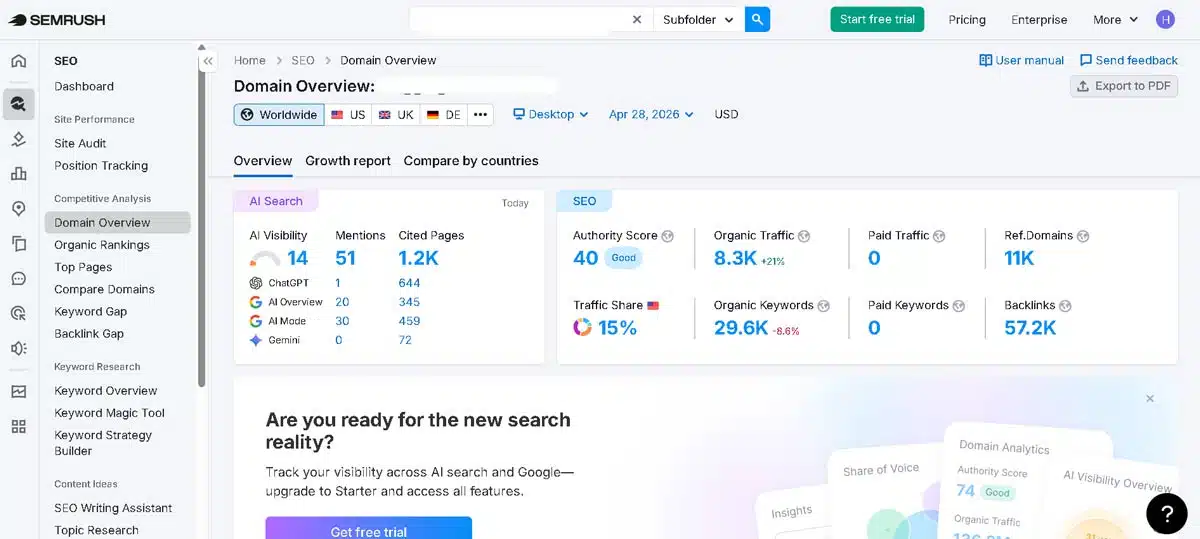Screen dimensions: 1200x539
Task: Open more countries ellipsis button
Action: pyautogui.click(x=481, y=115)
